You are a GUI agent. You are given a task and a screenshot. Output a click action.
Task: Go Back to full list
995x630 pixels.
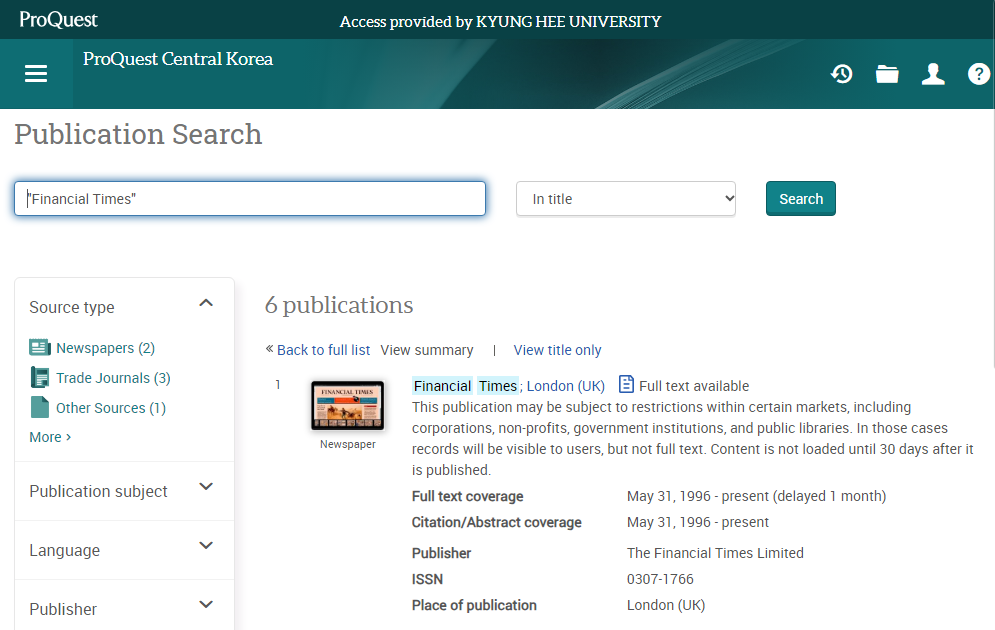click(322, 350)
